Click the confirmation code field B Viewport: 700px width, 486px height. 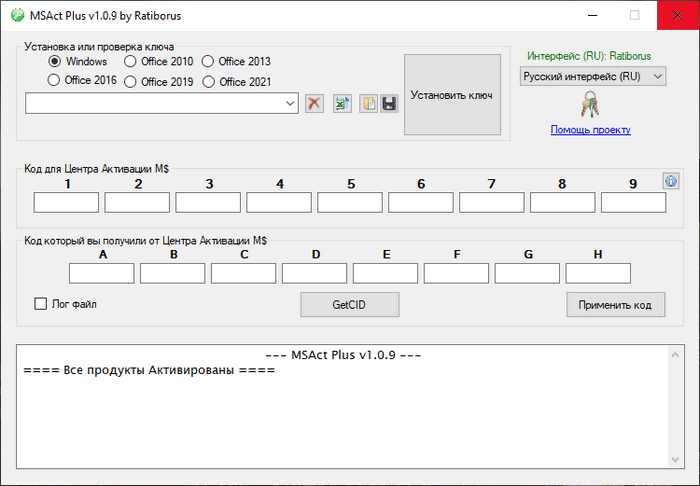click(173, 274)
